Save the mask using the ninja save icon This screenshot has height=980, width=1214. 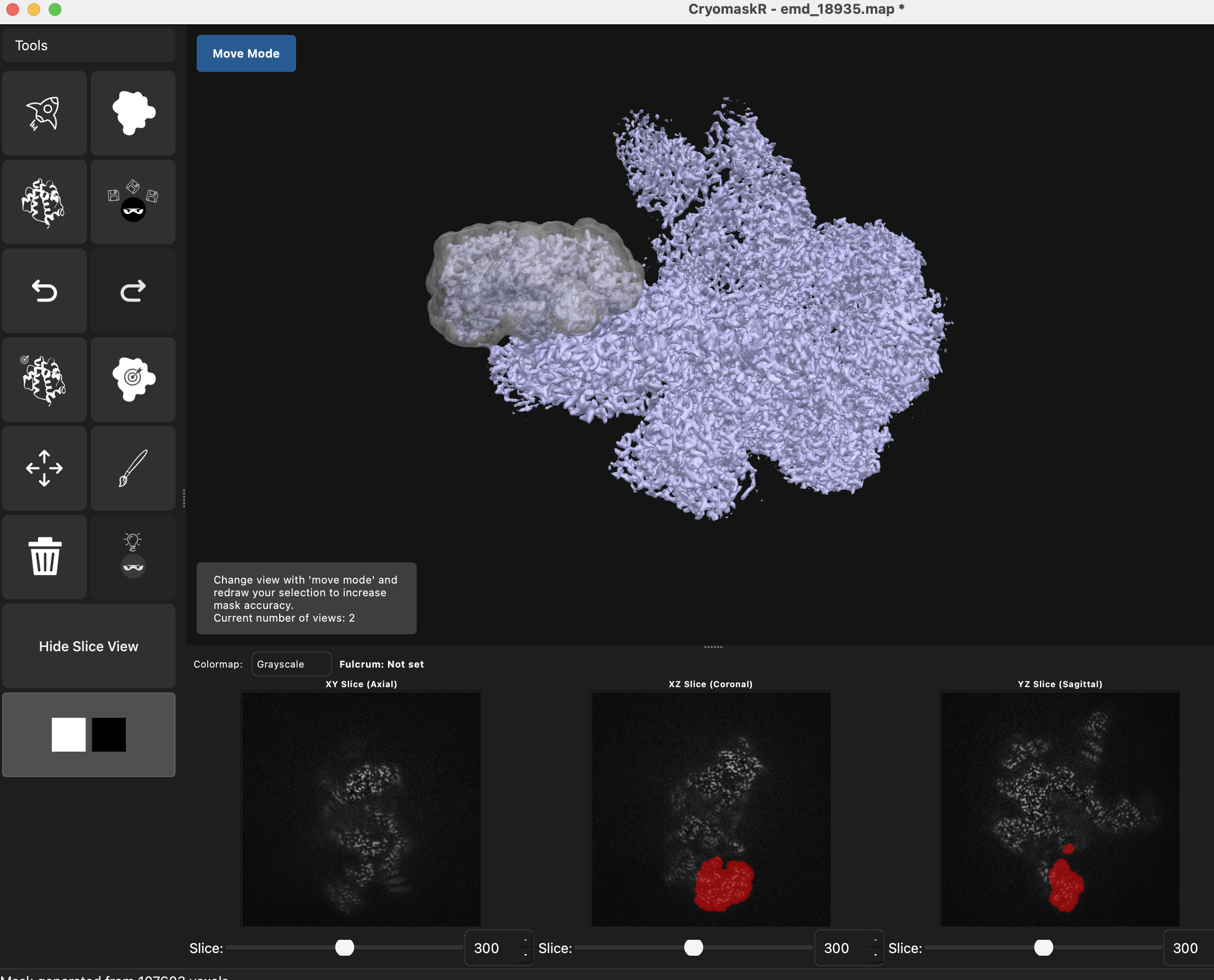point(133,201)
